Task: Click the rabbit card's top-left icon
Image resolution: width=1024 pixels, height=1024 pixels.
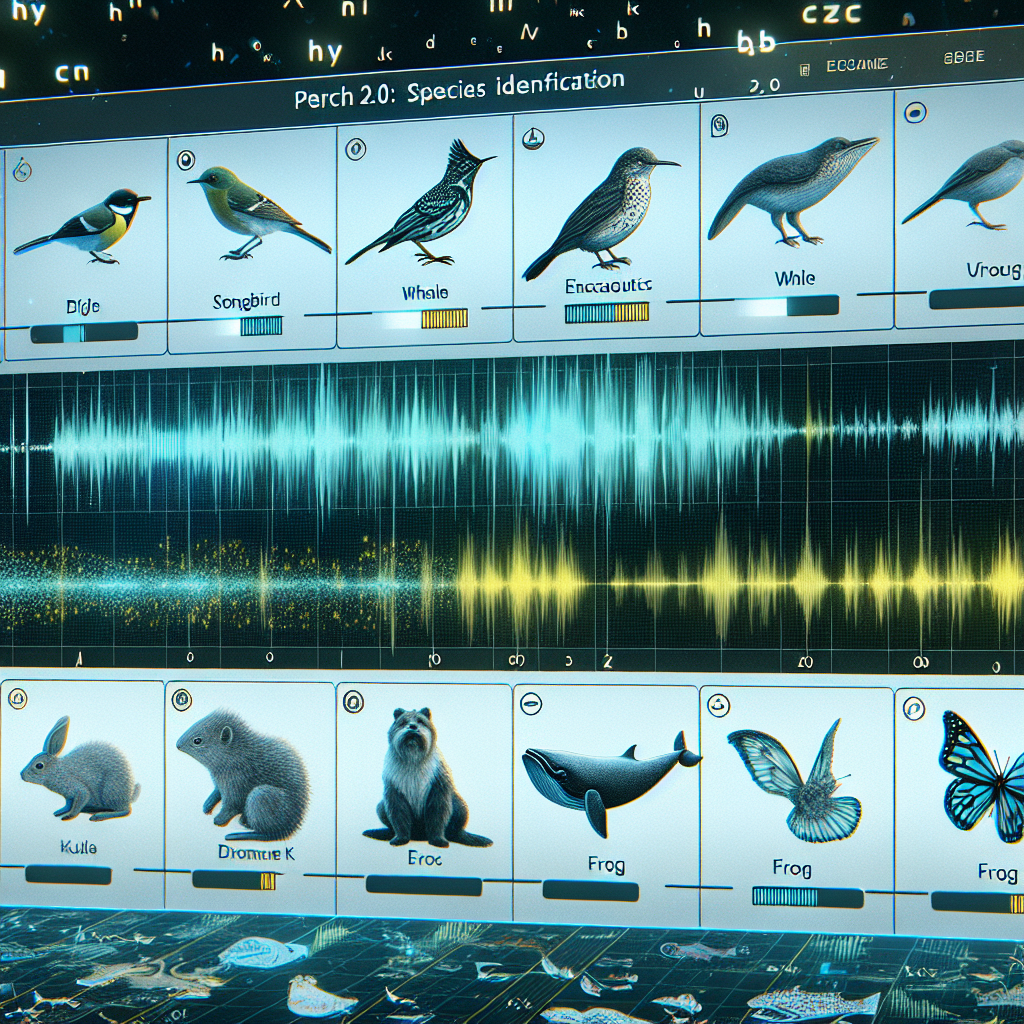Action: (17, 699)
